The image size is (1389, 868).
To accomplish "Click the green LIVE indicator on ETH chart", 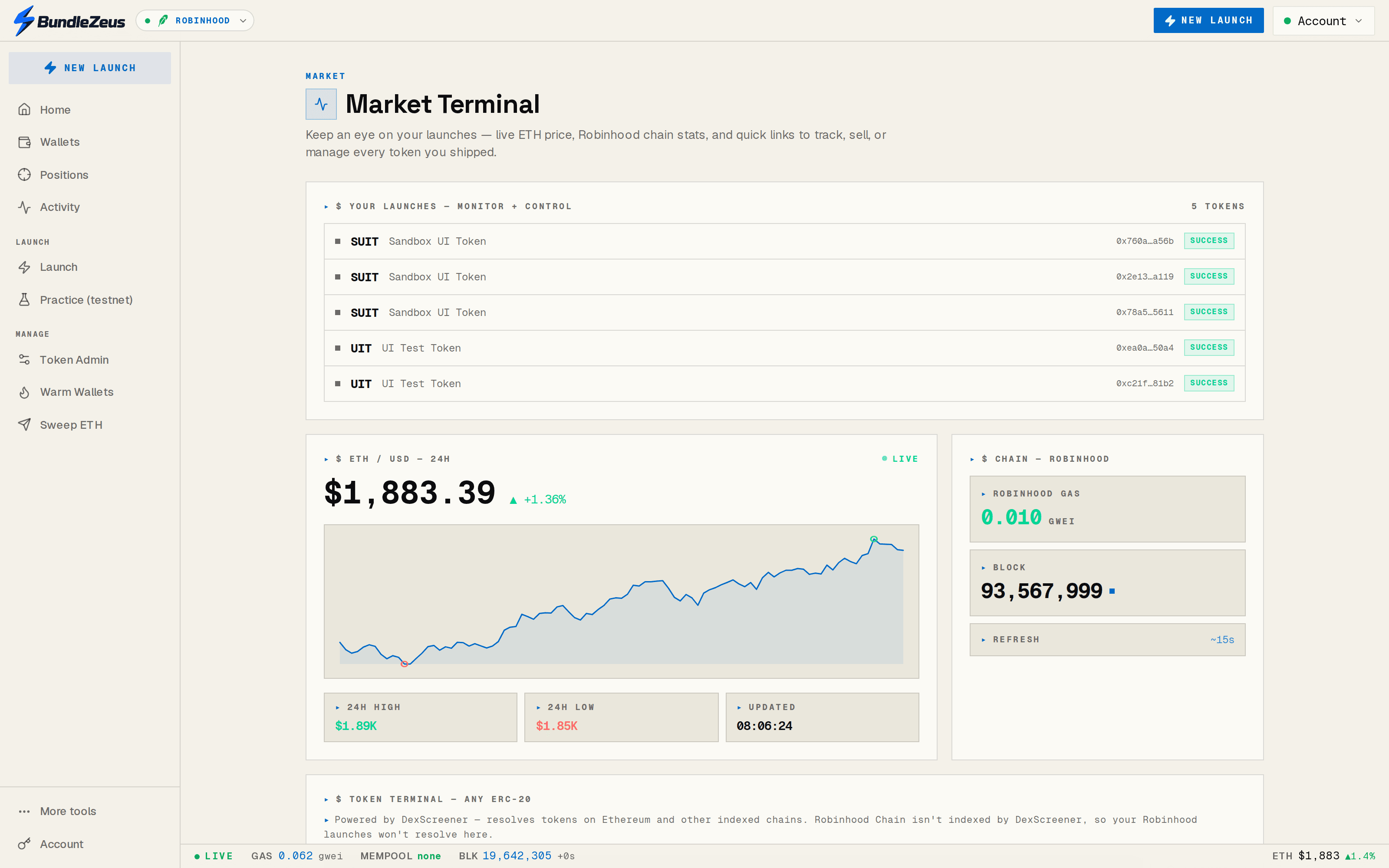I will pyautogui.click(x=900, y=459).
